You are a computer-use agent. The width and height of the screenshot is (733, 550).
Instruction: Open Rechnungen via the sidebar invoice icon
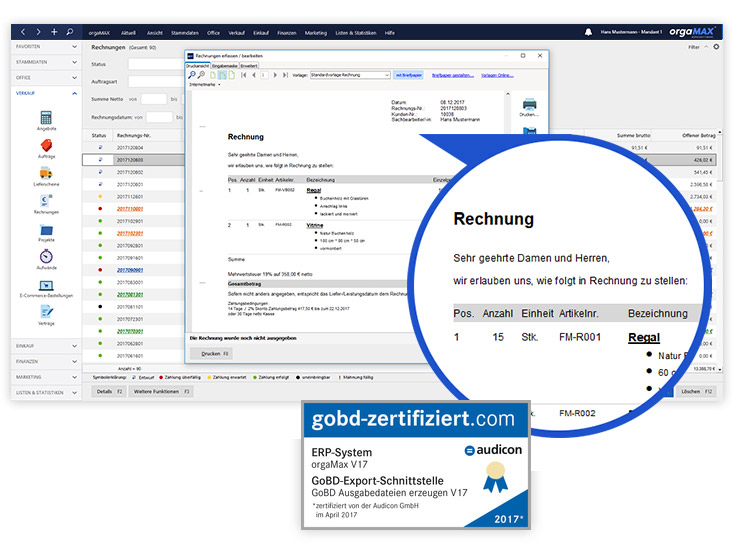pyautogui.click(x=46, y=201)
